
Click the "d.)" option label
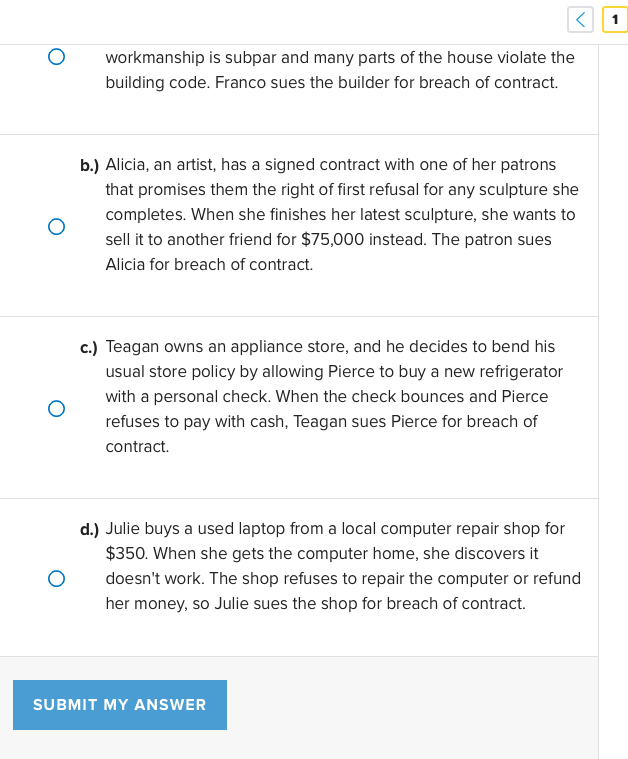pyautogui.click(x=90, y=529)
